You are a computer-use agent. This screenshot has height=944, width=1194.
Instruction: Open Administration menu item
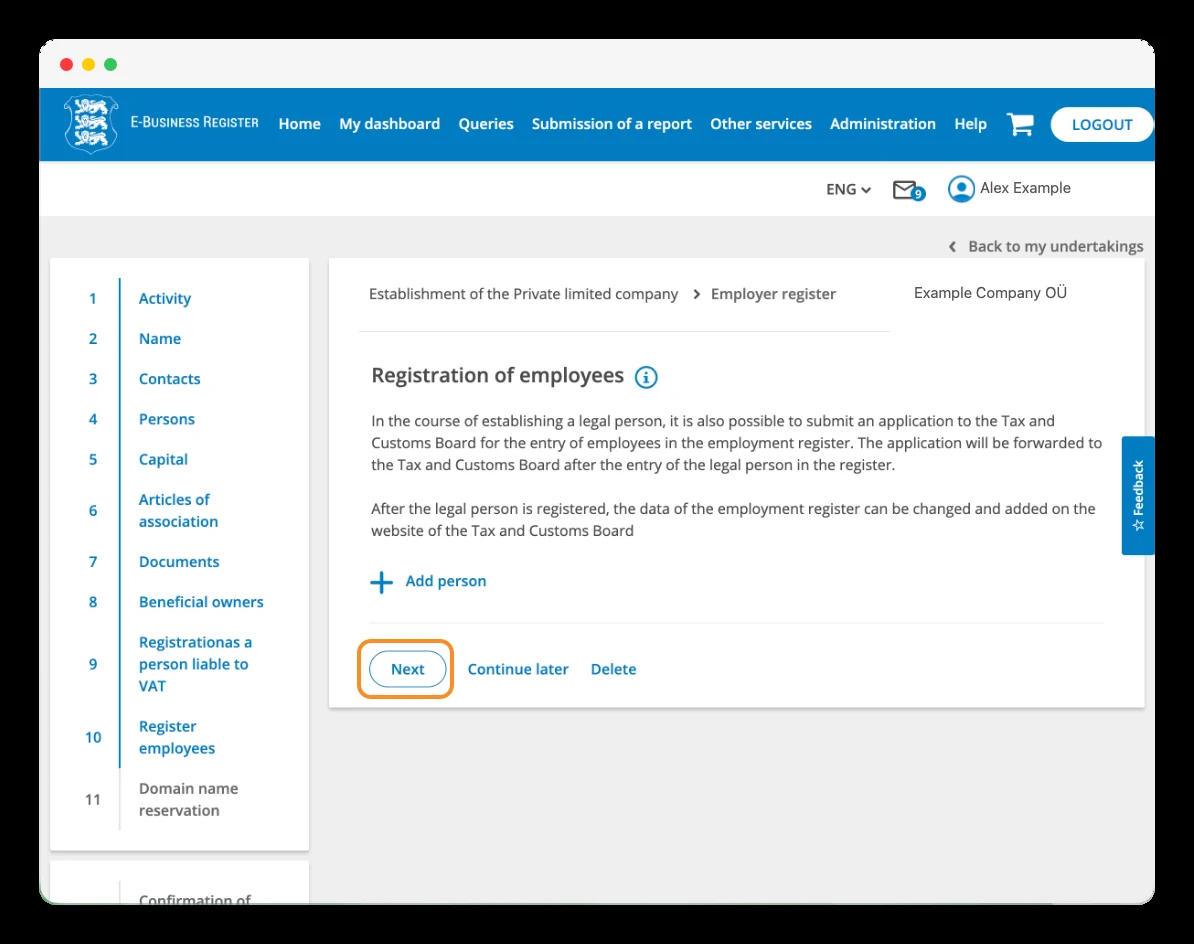point(883,123)
